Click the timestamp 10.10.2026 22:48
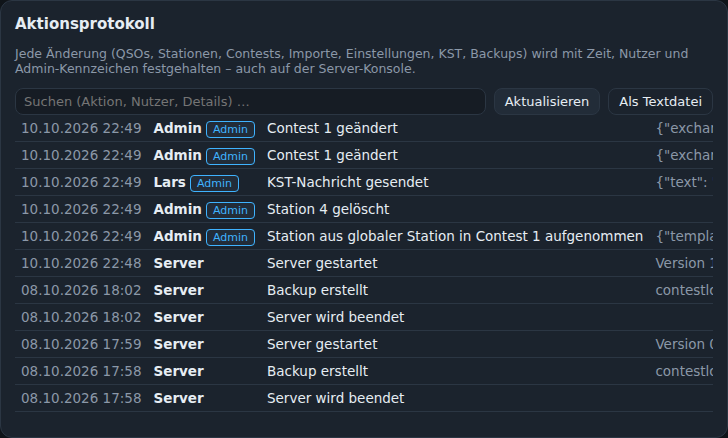The height and width of the screenshot is (438, 728). 81,263
